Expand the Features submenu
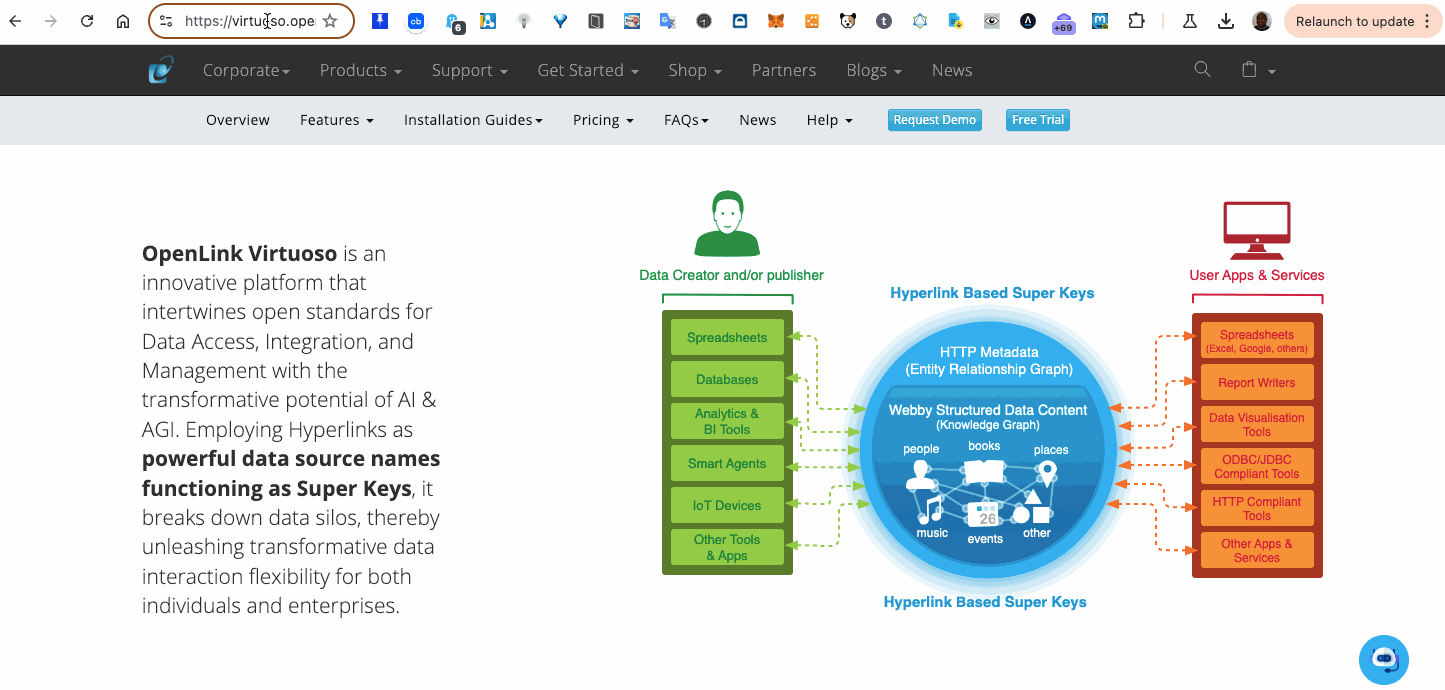This screenshot has width=1445, height=690. (x=337, y=120)
